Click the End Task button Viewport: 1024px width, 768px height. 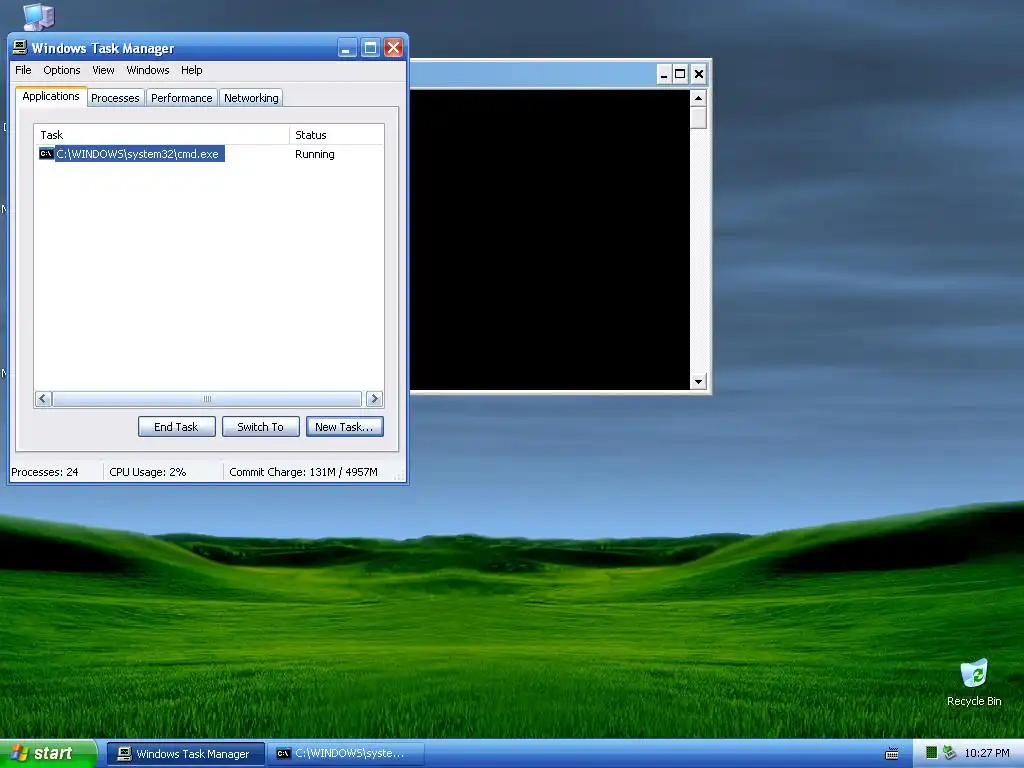(176, 426)
